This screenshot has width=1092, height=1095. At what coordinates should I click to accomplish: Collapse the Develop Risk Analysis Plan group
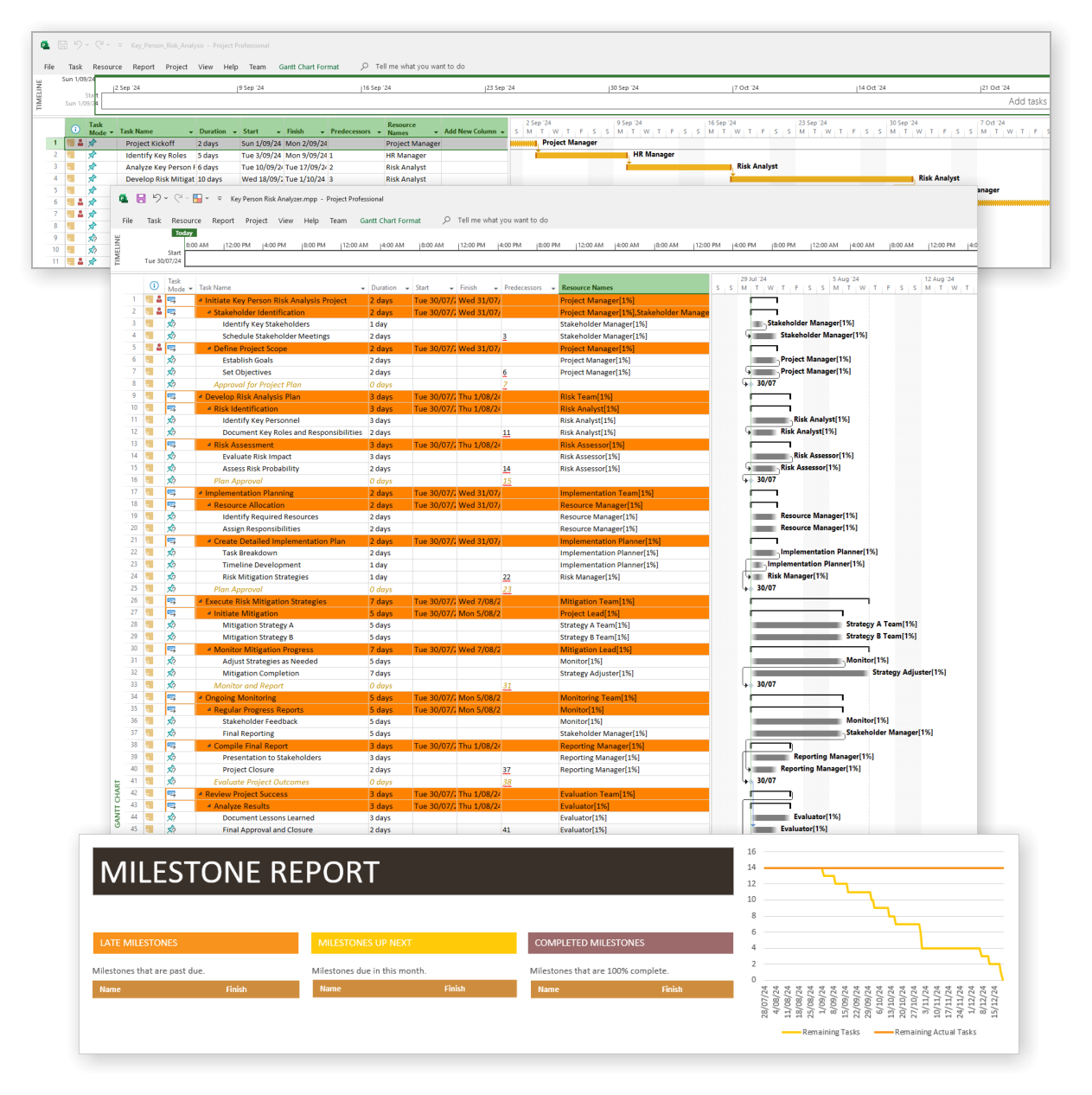(201, 397)
